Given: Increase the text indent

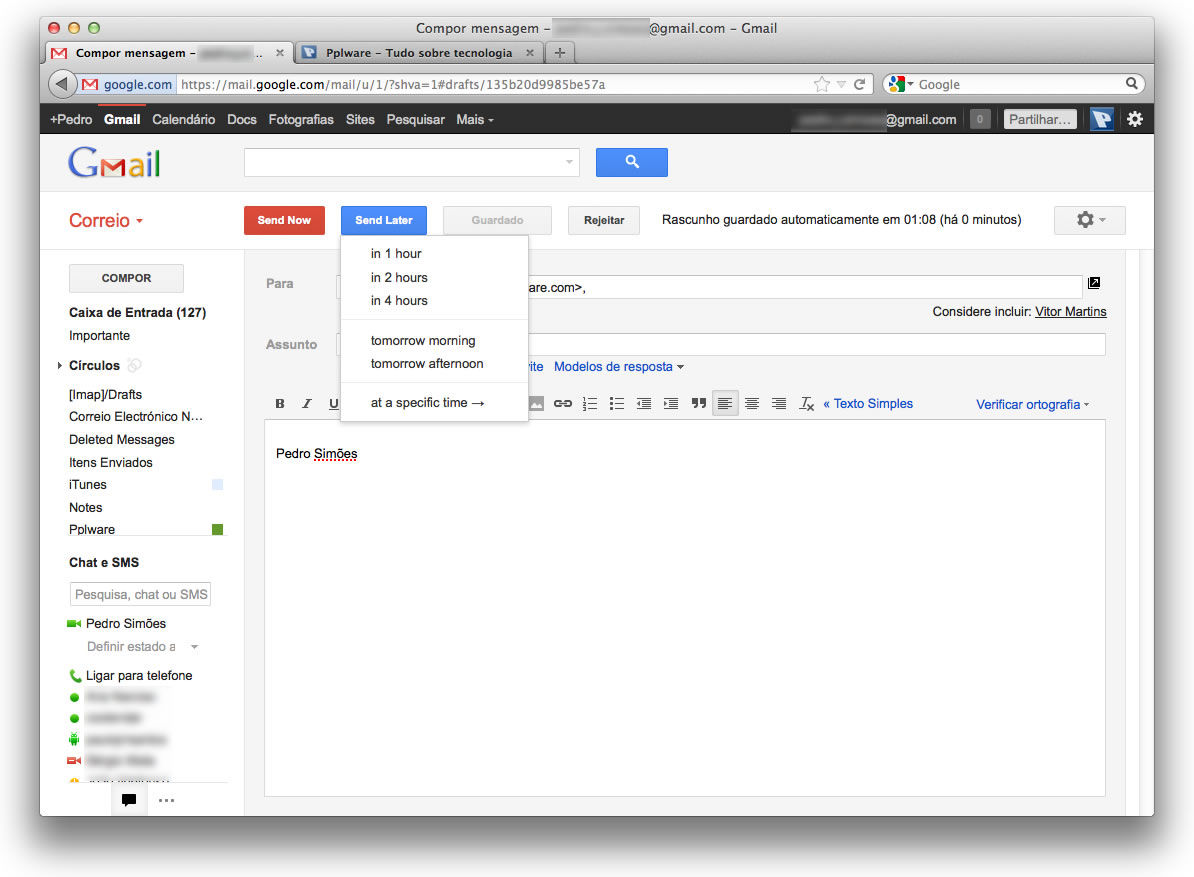Looking at the screenshot, I should click(x=671, y=403).
